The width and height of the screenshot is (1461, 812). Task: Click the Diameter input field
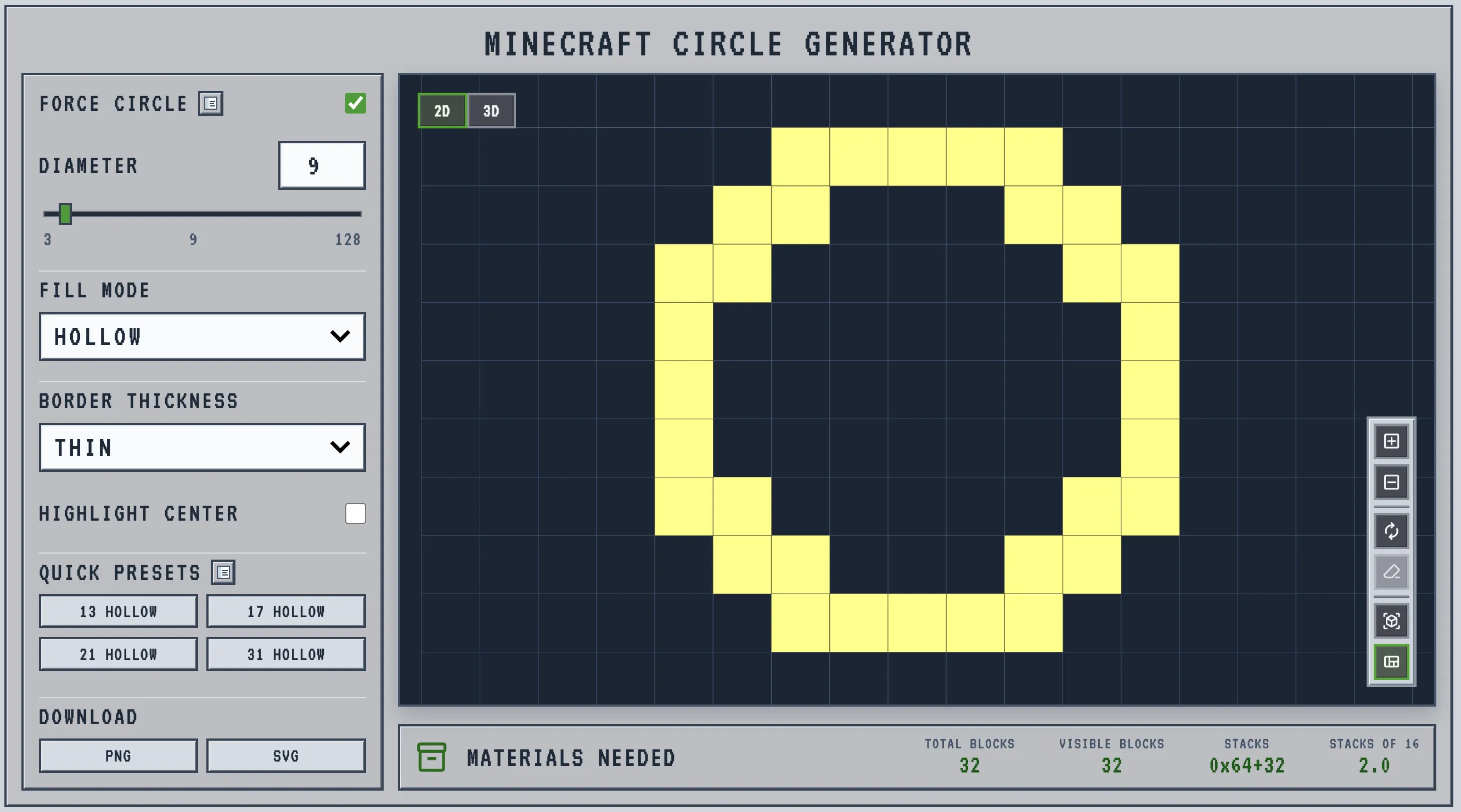click(x=322, y=166)
